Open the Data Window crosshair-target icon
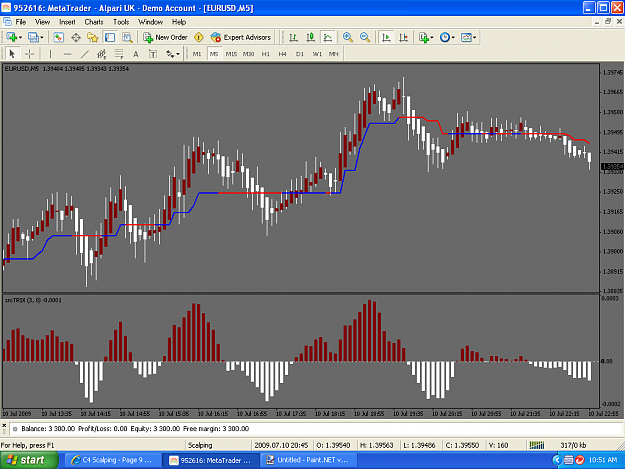This screenshot has height=469, width=625. pos(76,37)
